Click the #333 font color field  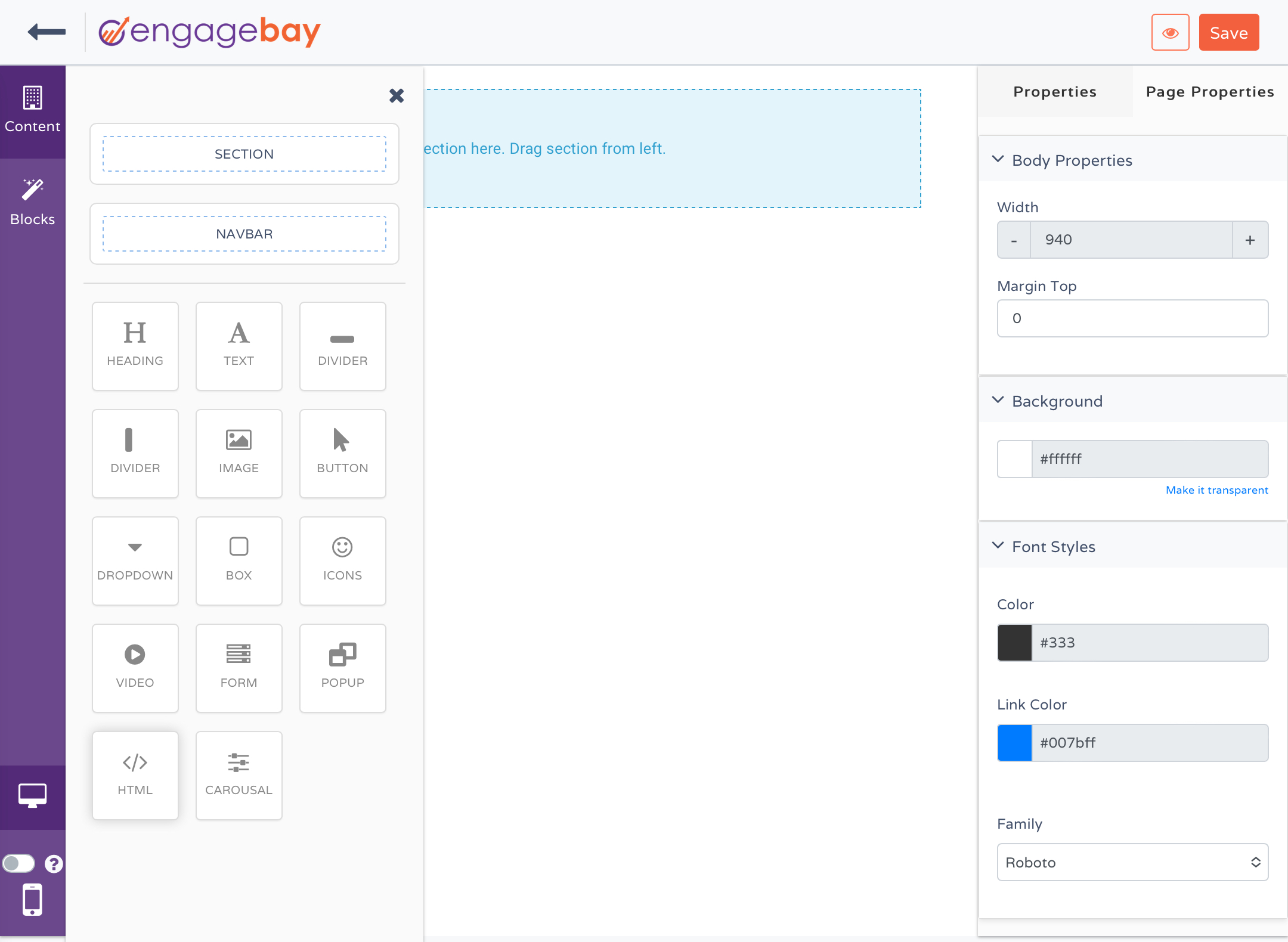click(1150, 643)
